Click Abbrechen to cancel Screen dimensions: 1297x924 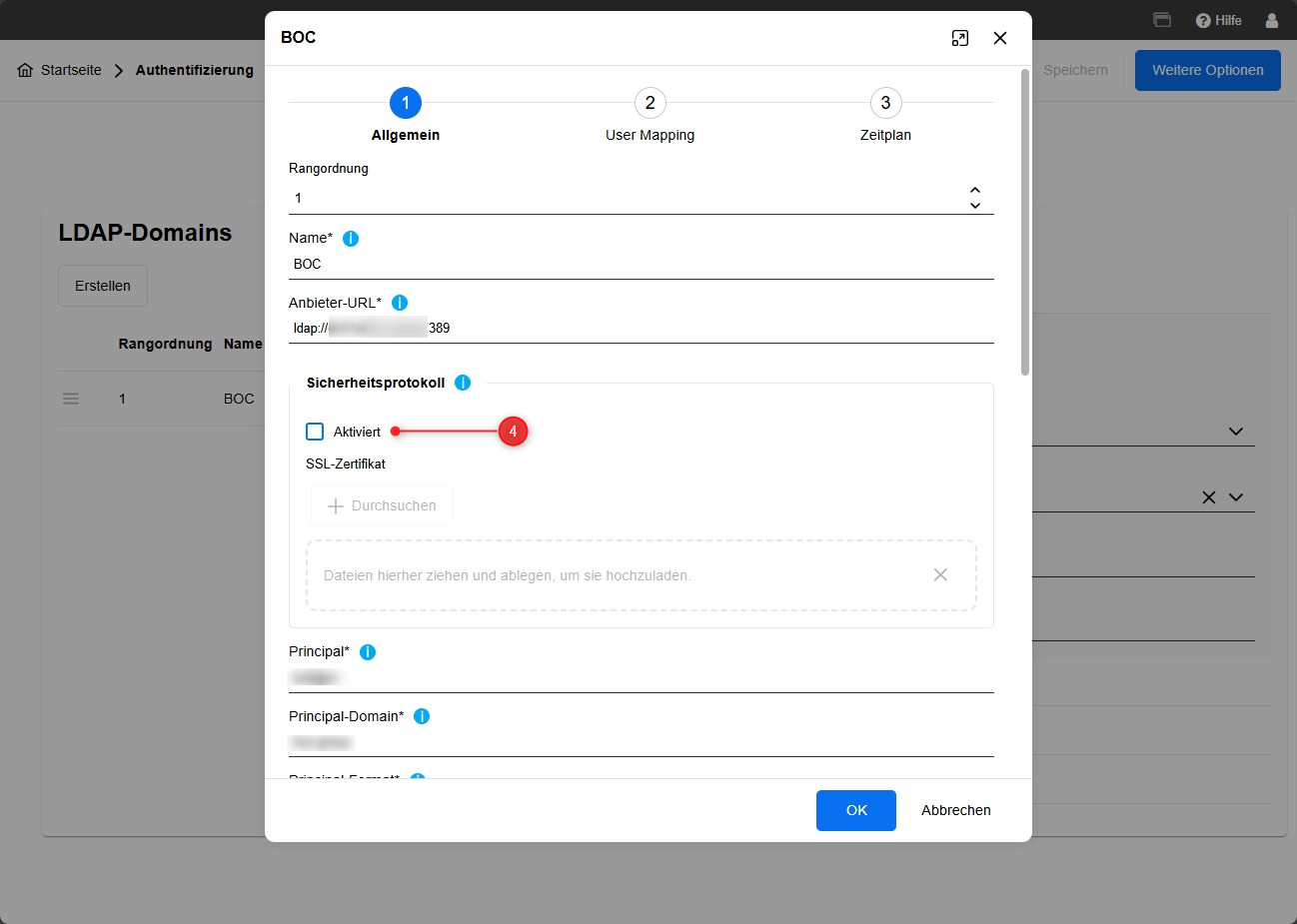click(x=956, y=810)
